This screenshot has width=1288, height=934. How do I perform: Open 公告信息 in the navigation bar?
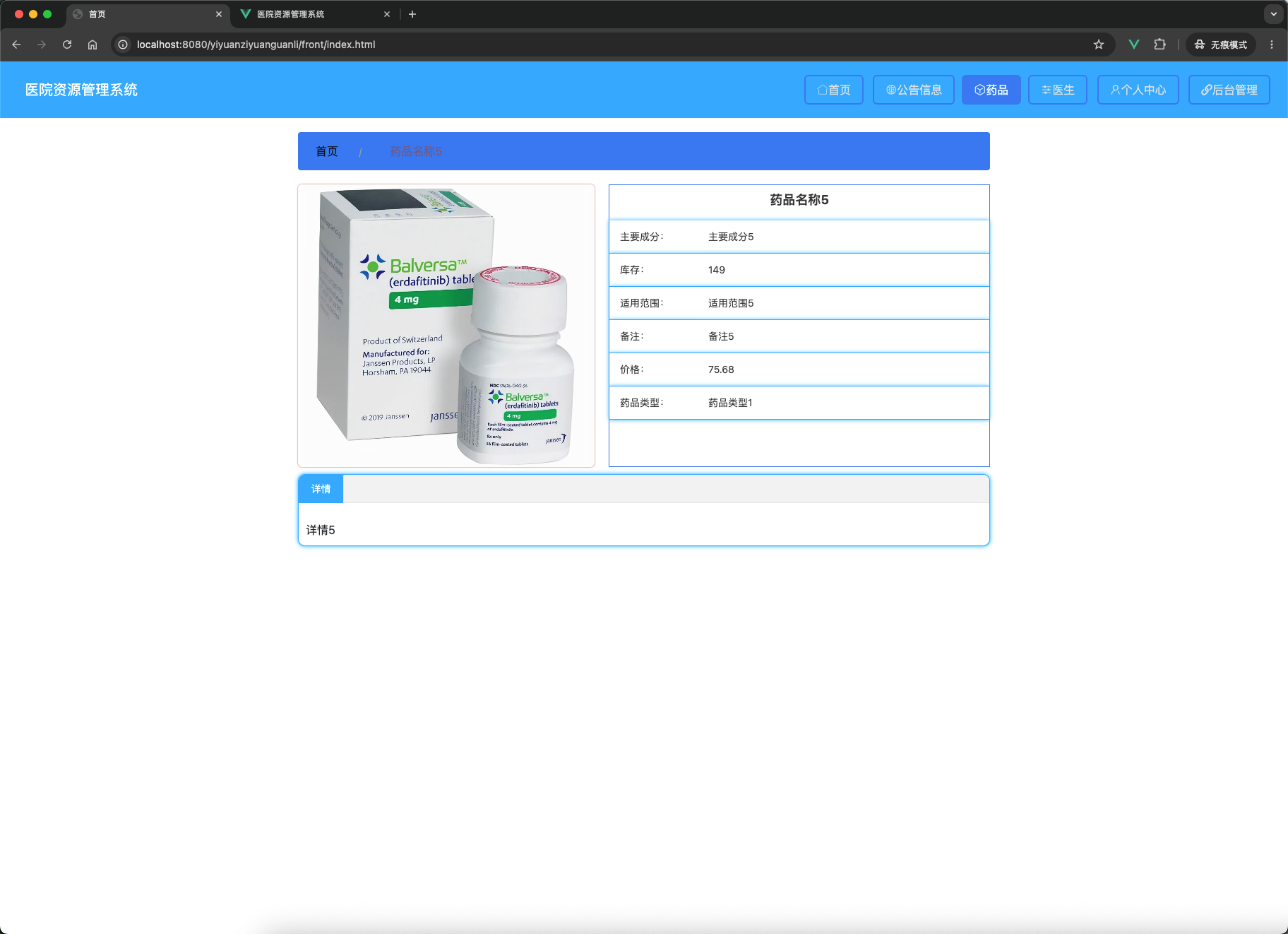click(914, 90)
